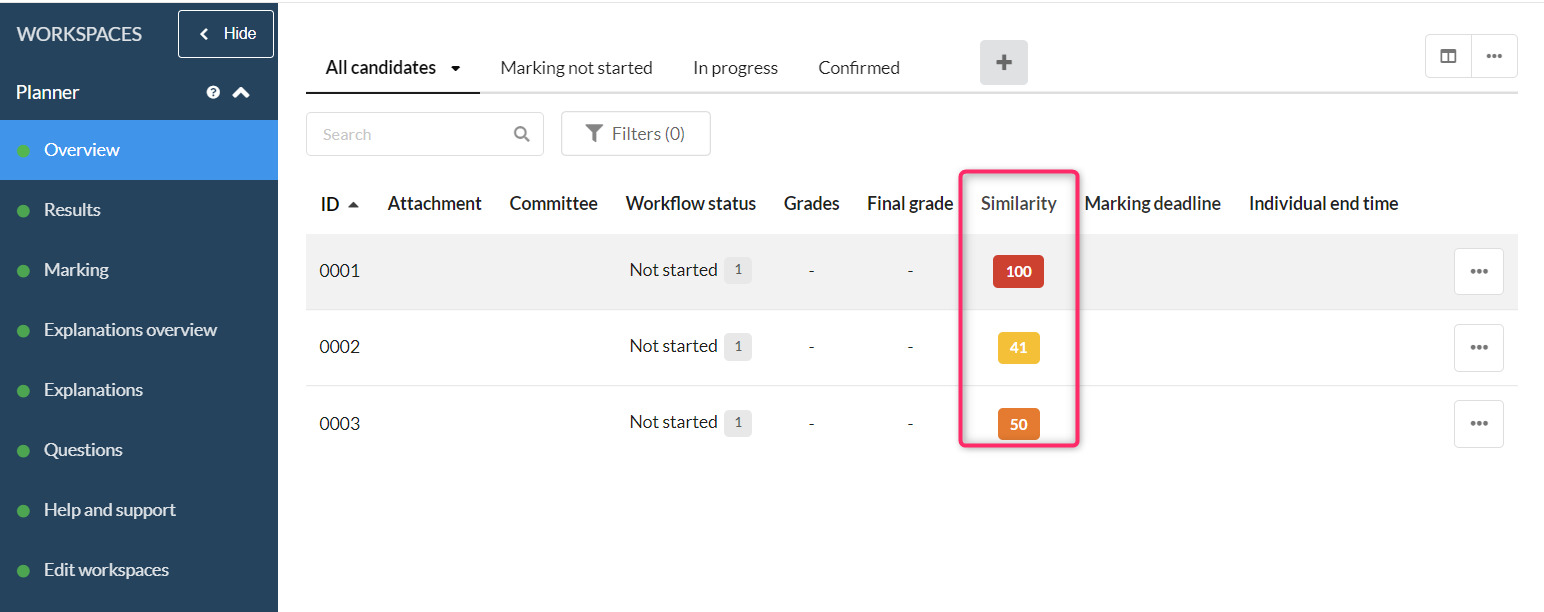Click the Hide sidebar button
The width and height of the screenshot is (1544, 612).
[x=226, y=33]
